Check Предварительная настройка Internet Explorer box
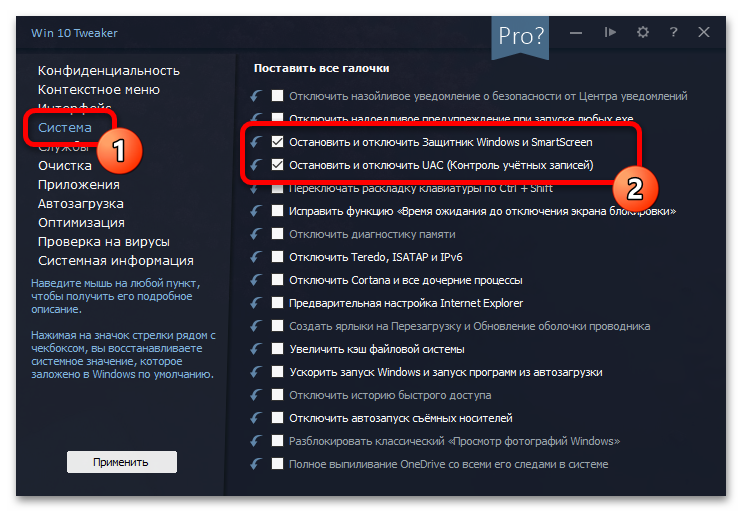The width and height of the screenshot is (742, 512). click(x=277, y=302)
